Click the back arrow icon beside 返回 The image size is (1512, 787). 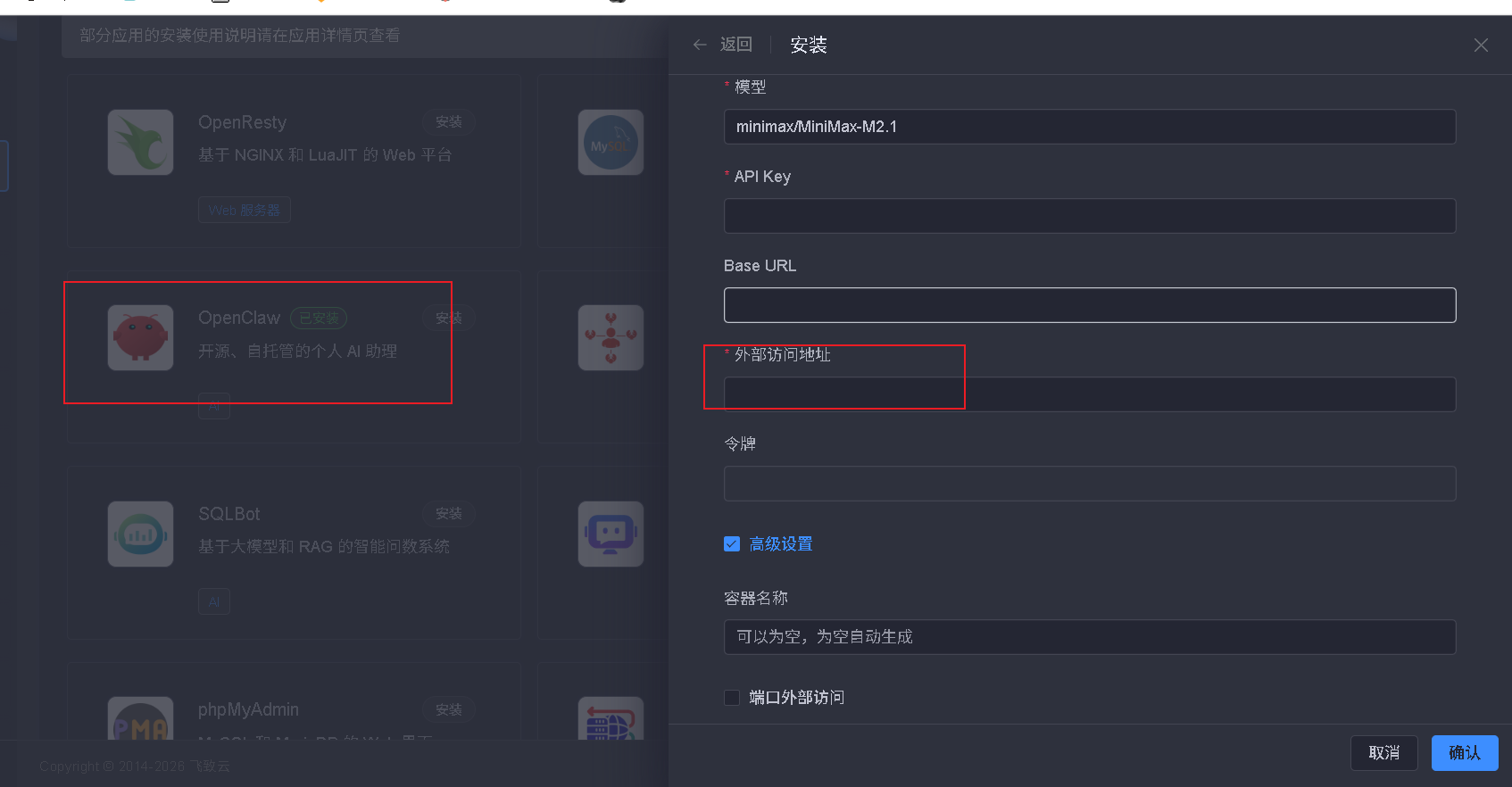click(700, 45)
